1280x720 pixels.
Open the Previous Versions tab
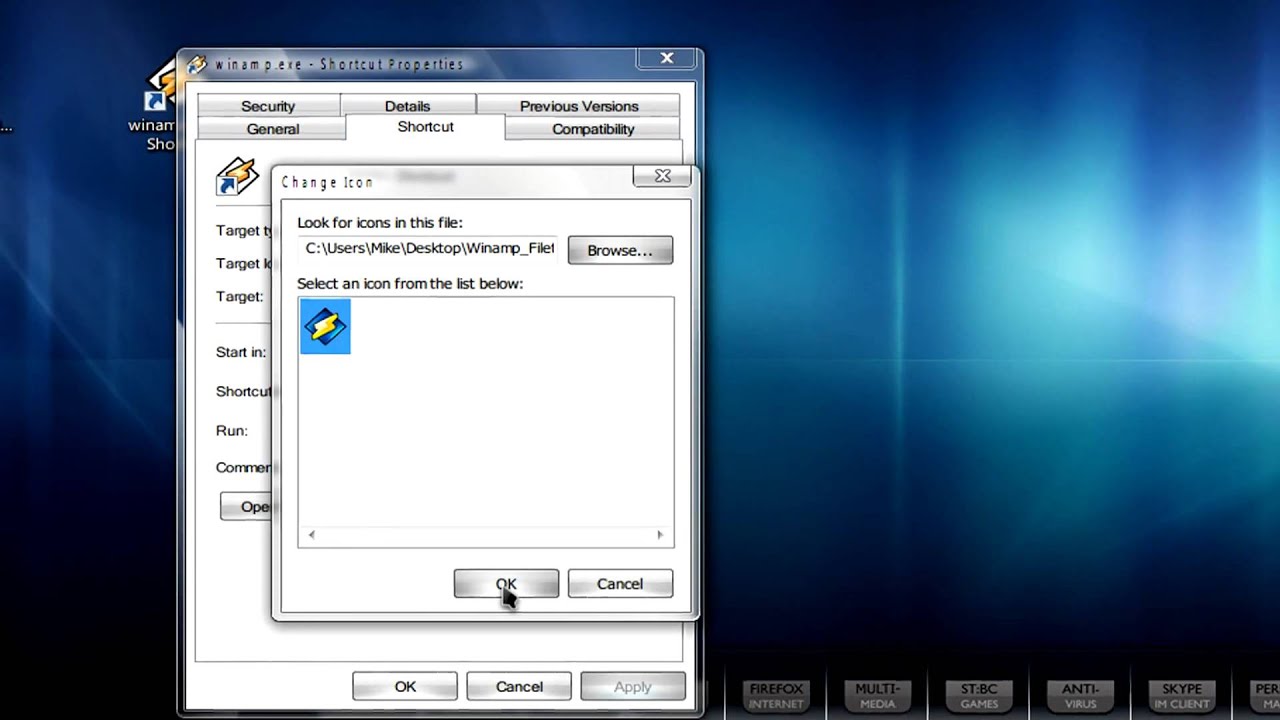point(579,106)
